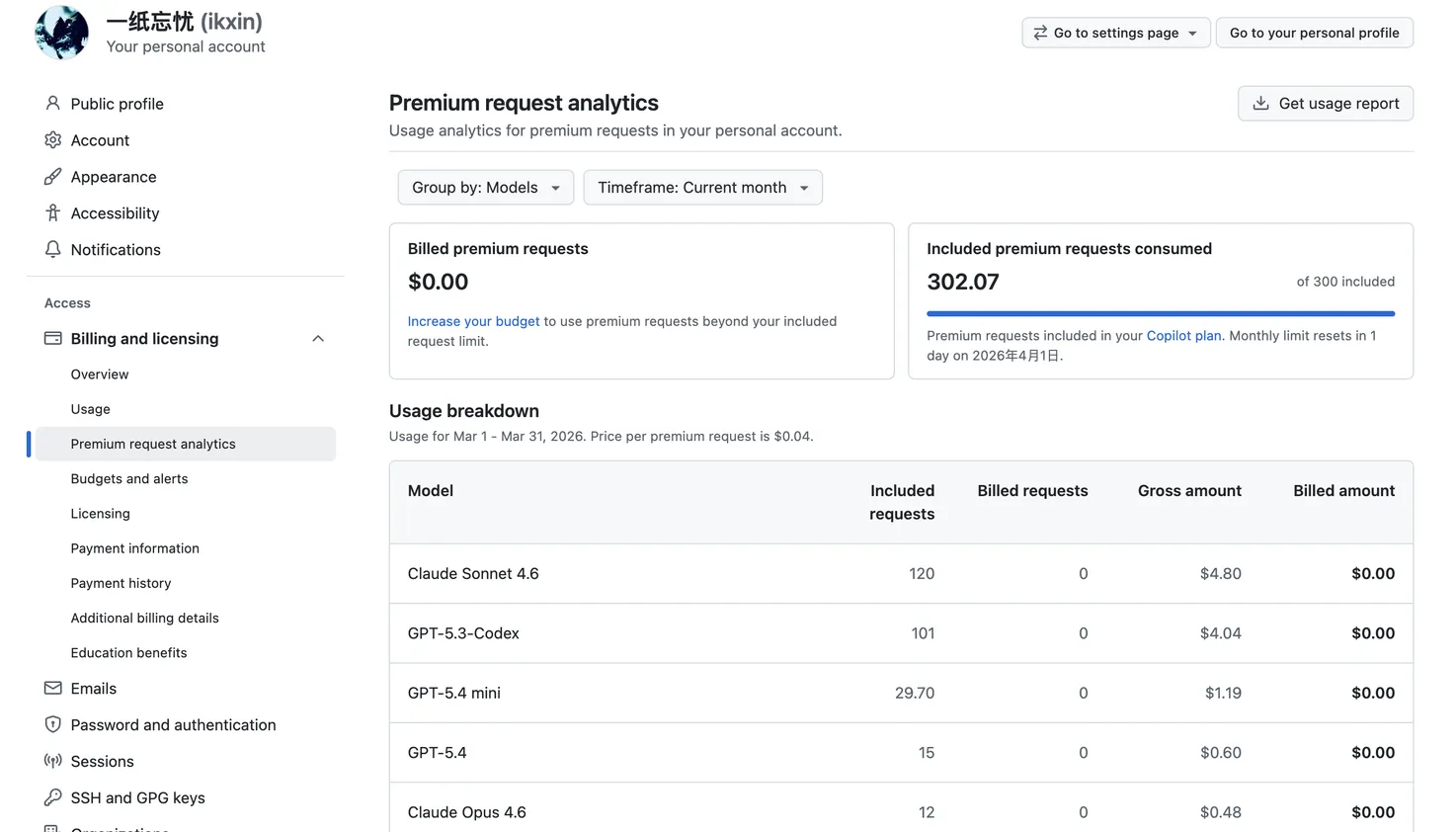Viewport: 1456px width, 832px height.
Task: Open SSH and GPG keys settings
Action: (x=138, y=798)
